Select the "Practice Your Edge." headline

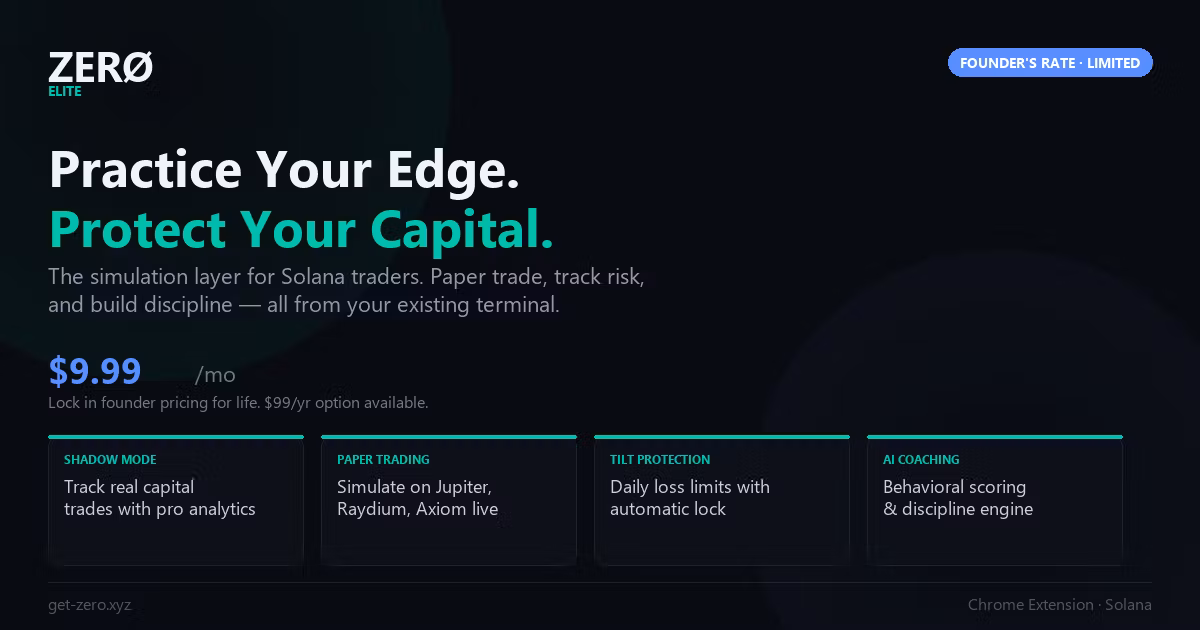284,169
